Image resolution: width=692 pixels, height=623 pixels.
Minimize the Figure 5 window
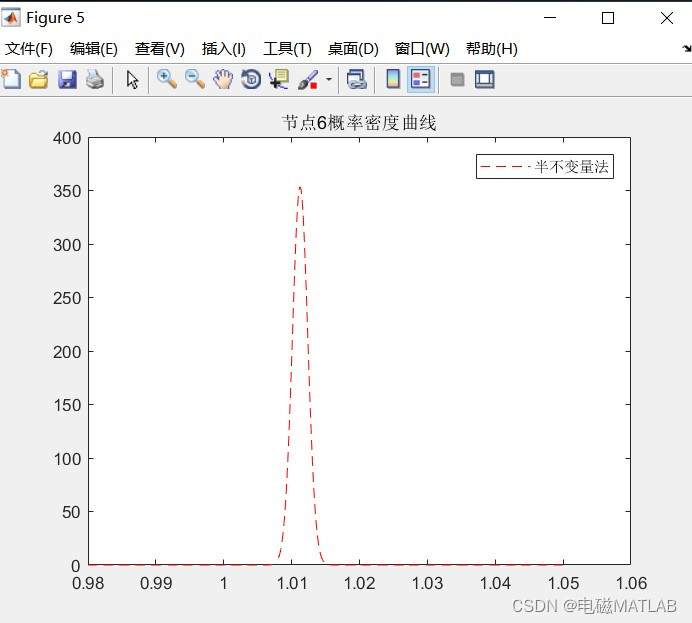(550, 18)
